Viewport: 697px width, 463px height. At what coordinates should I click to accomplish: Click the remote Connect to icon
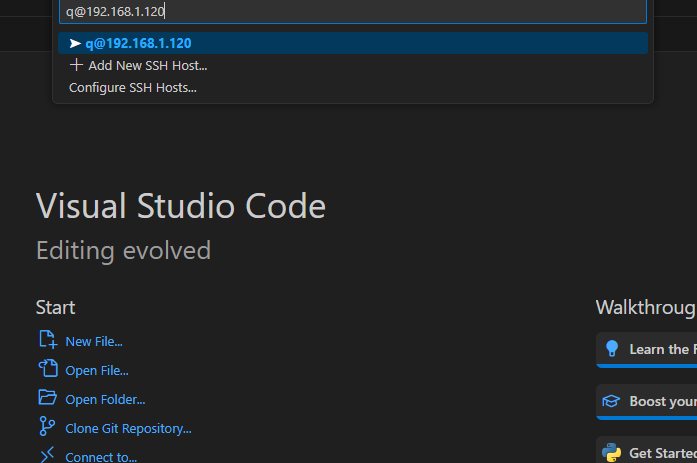(47, 455)
